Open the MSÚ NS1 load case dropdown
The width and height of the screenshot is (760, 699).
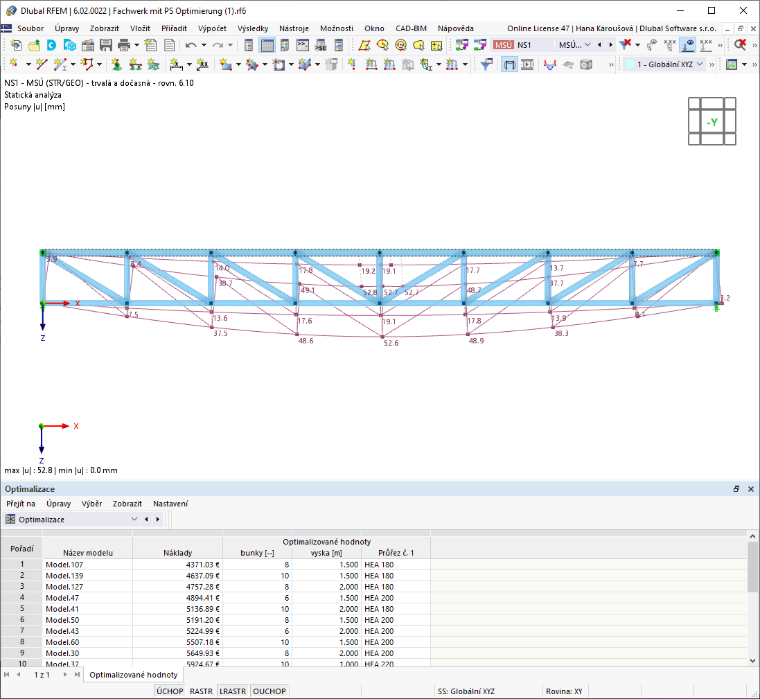coord(542,45)
